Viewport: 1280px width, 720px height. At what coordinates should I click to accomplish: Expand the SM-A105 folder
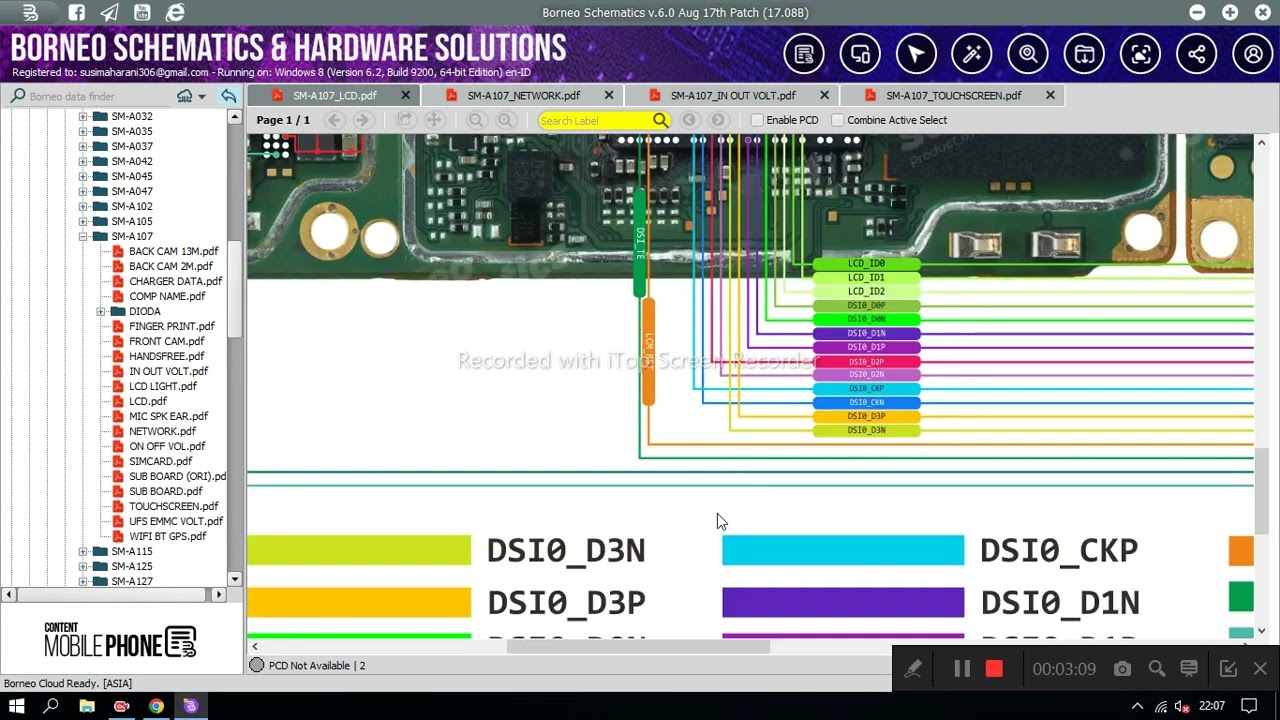click(x=84, y=221)
